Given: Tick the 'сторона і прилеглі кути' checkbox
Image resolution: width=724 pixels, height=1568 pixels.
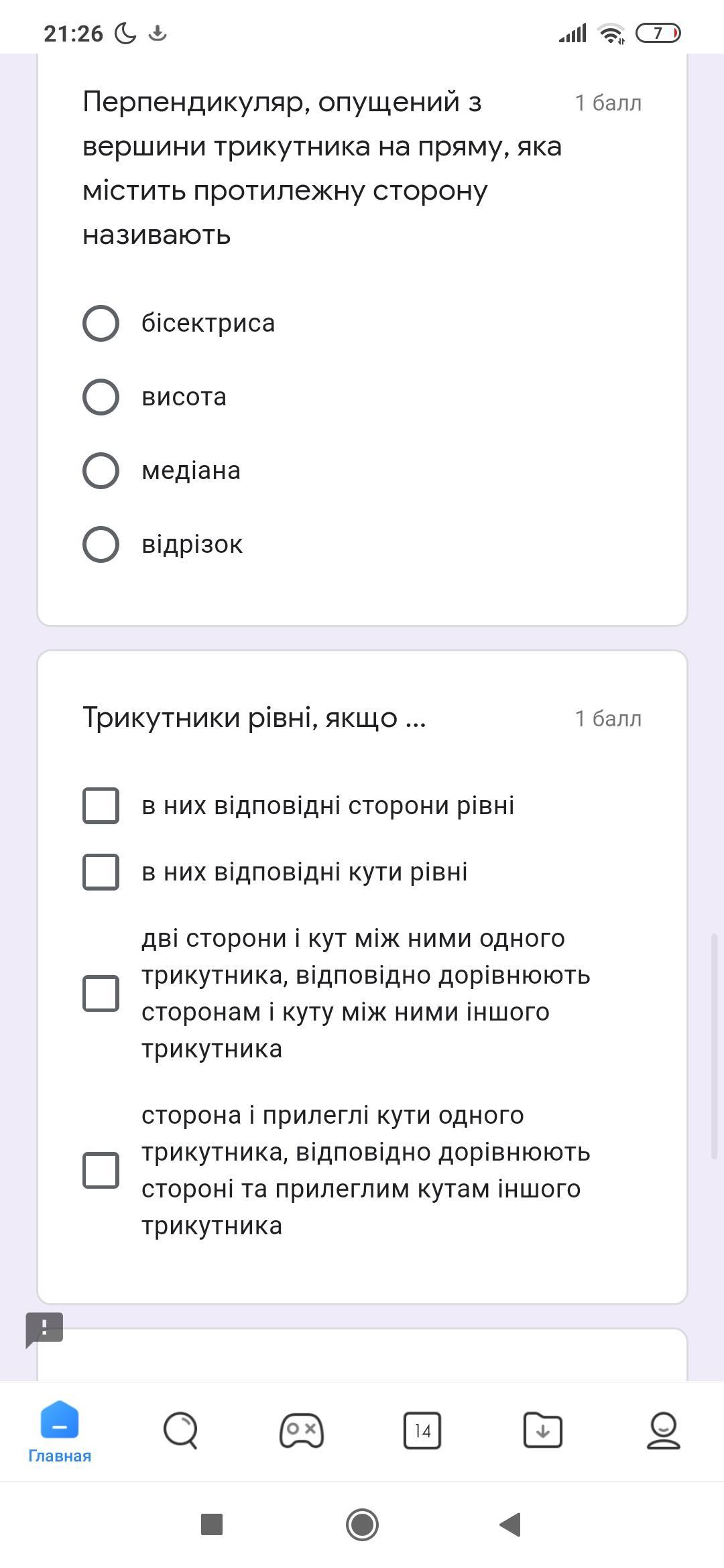Looking at the screenshot, I should pos(101,1170).
